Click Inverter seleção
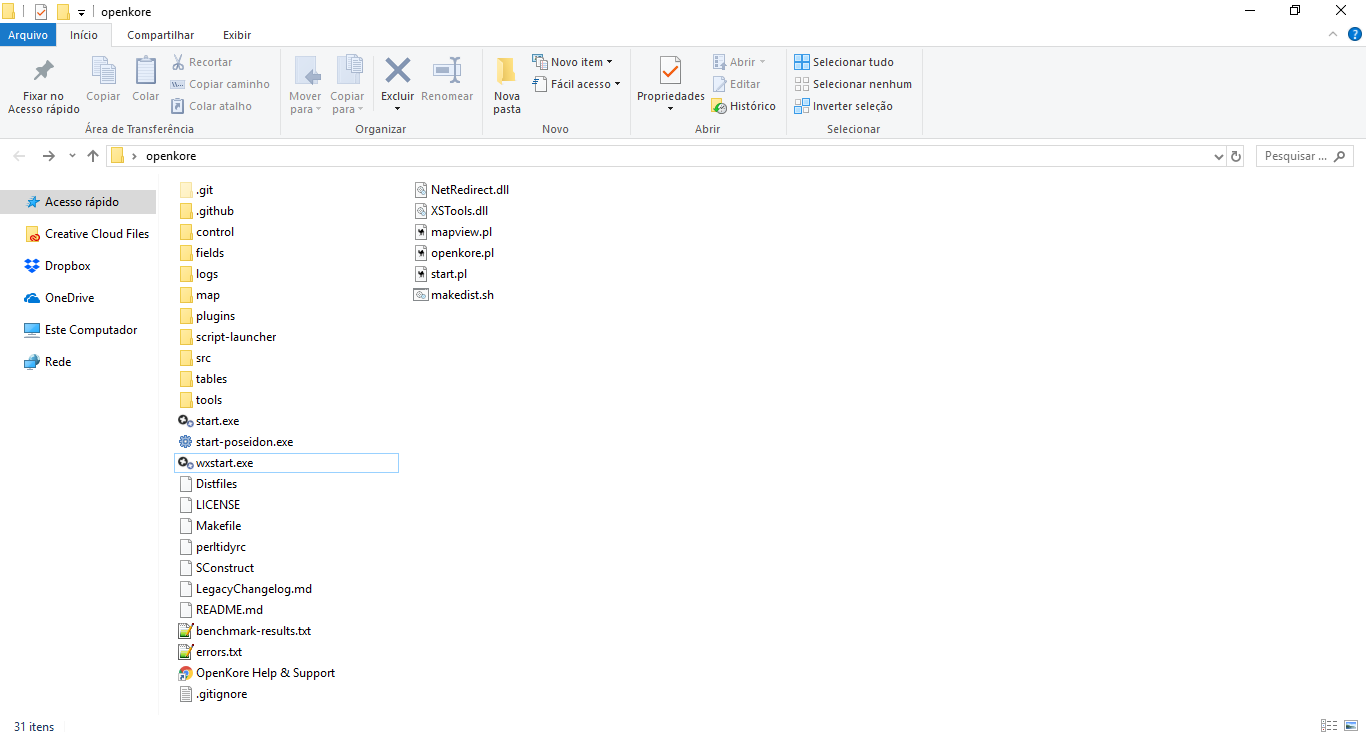This screenshot has width=1366, height=738. click(843, 106)
